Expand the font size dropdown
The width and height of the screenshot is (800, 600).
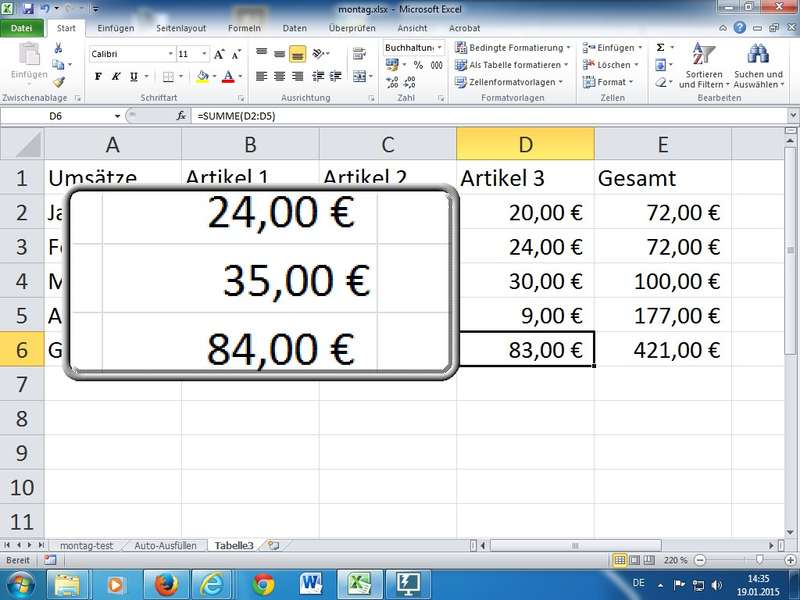pyautogui.click(x=204, y=54)
